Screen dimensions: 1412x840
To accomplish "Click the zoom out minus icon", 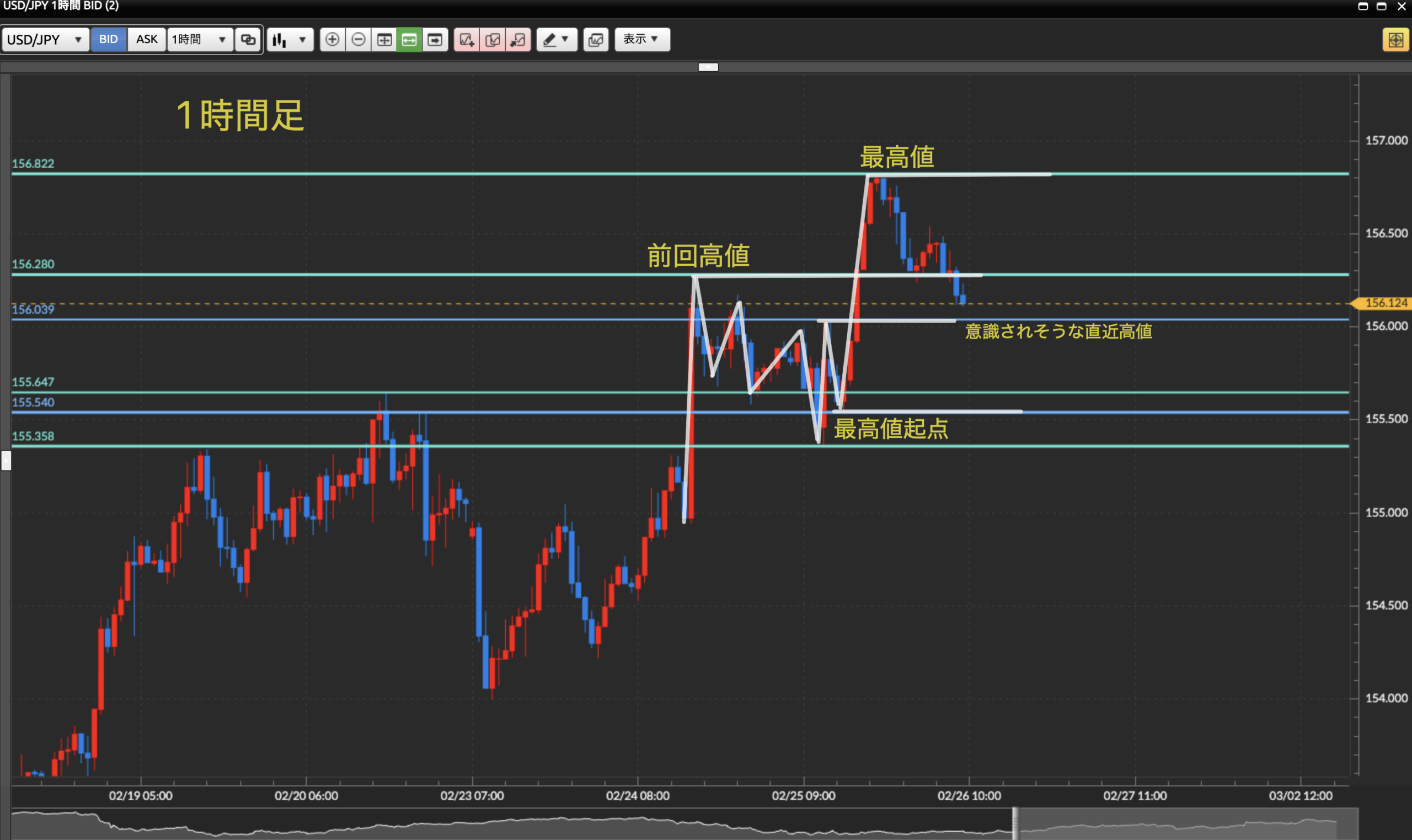I will (358, 40).
